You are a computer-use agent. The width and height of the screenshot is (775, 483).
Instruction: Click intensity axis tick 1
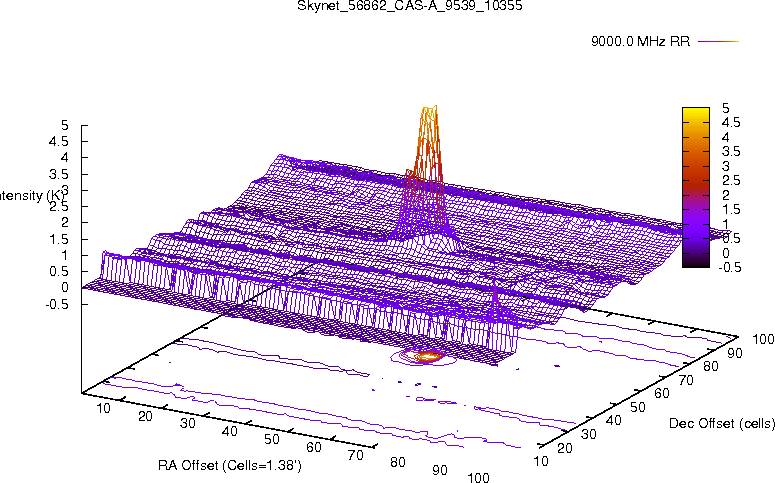(x=64, y=255)
